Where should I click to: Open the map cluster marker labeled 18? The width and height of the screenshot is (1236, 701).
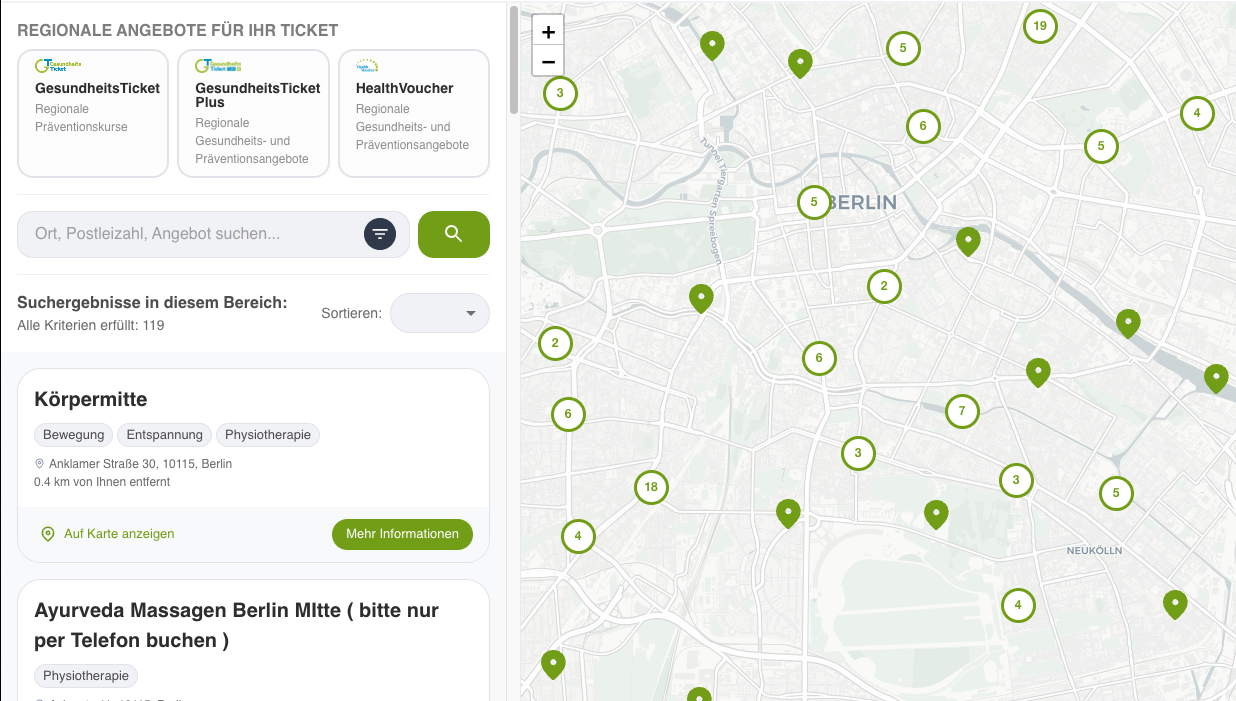click(x=651, y=488)
